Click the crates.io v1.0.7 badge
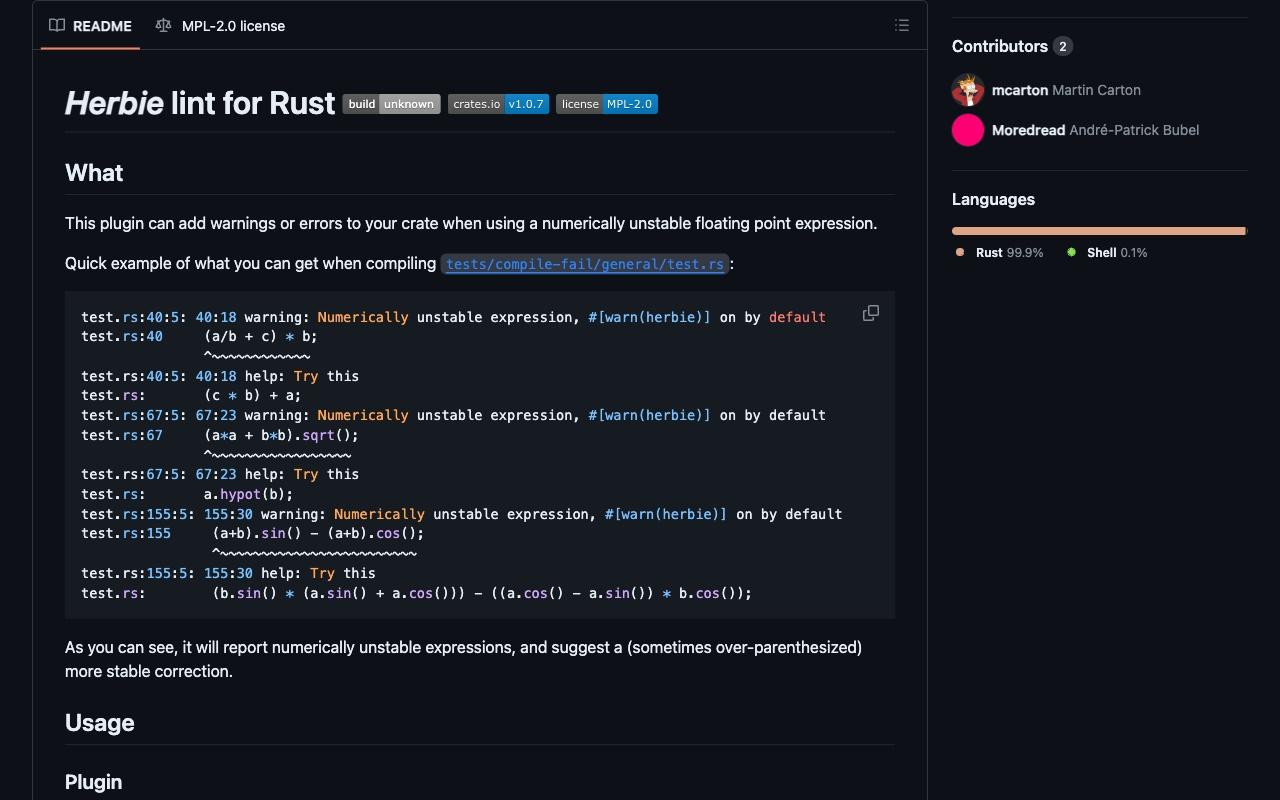The width and height of the screenshot is (1280, 800). (x=498, y=104)
